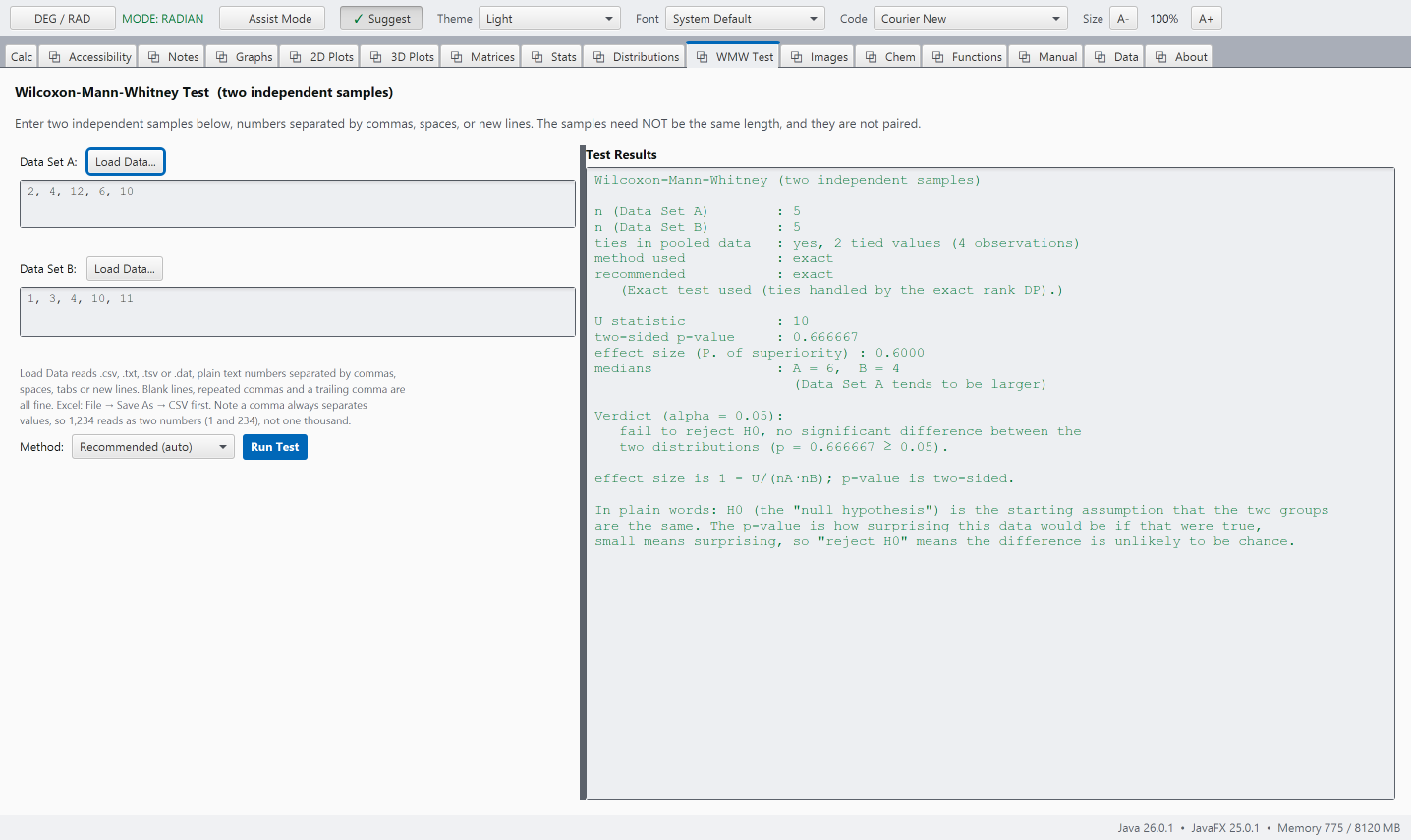1411x840 pixels.
Task: Click the Data Set A input field
Action: pyautogui.click(x=298, y=203)
